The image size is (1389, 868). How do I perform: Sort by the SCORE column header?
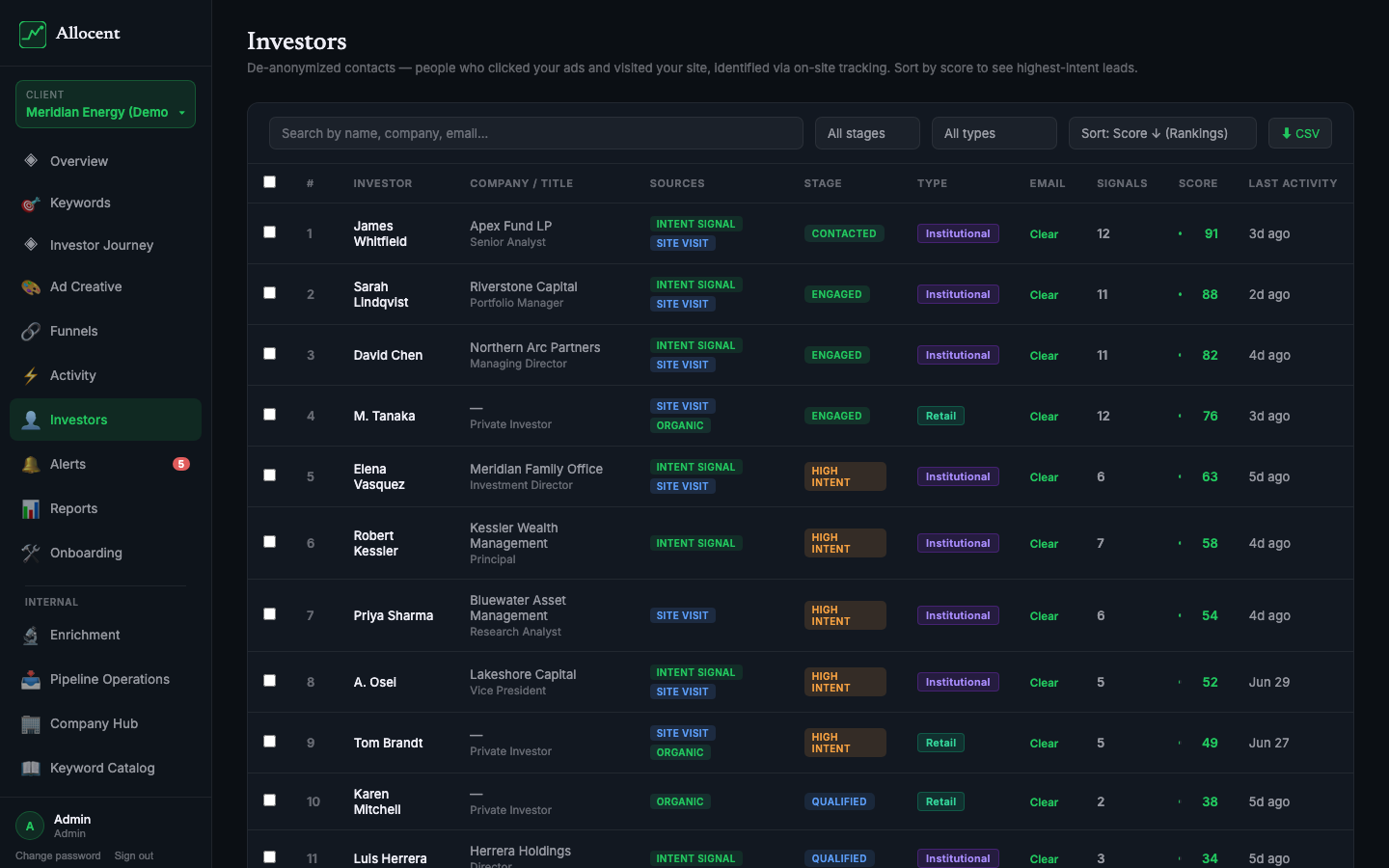1198,183
